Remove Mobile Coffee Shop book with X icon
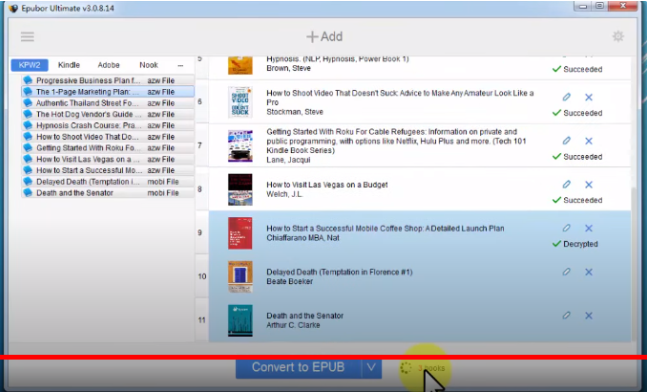Screen dimensions: 647x392 (x=589, y=228)
